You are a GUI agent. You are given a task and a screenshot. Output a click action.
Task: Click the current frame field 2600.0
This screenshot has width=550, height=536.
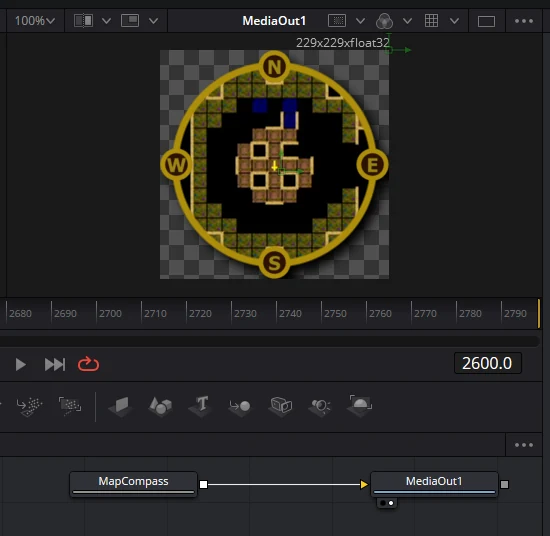[x=487, y=363]
